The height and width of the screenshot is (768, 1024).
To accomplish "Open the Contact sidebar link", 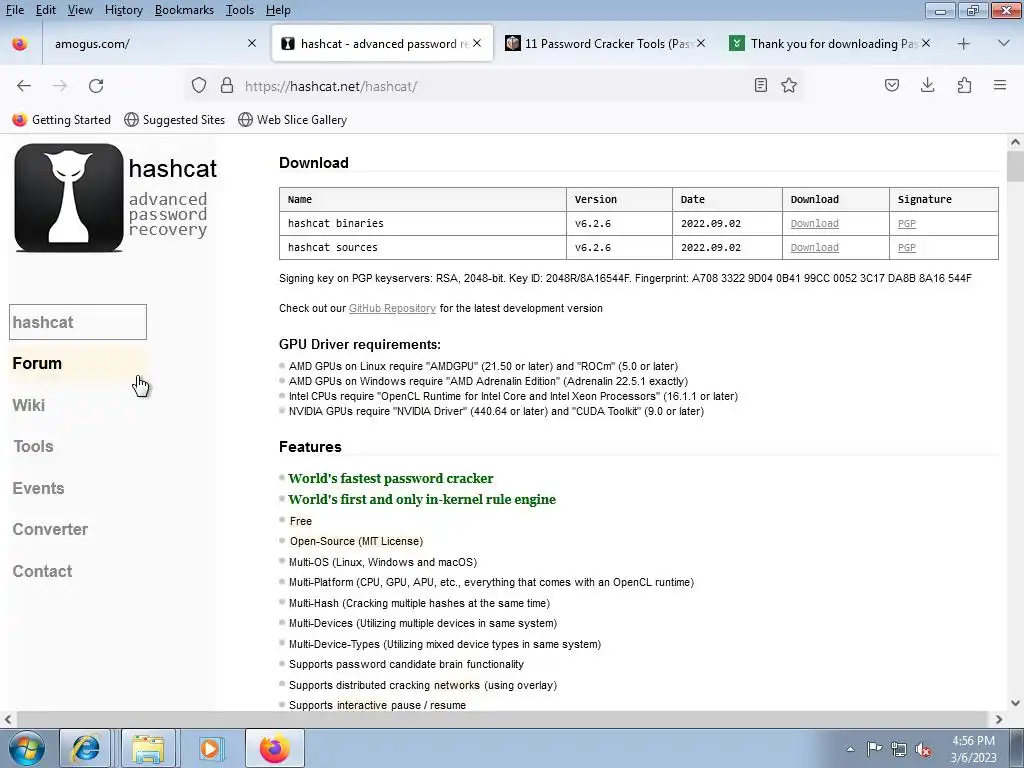I will pyautogui.click(x=42, y=571).
